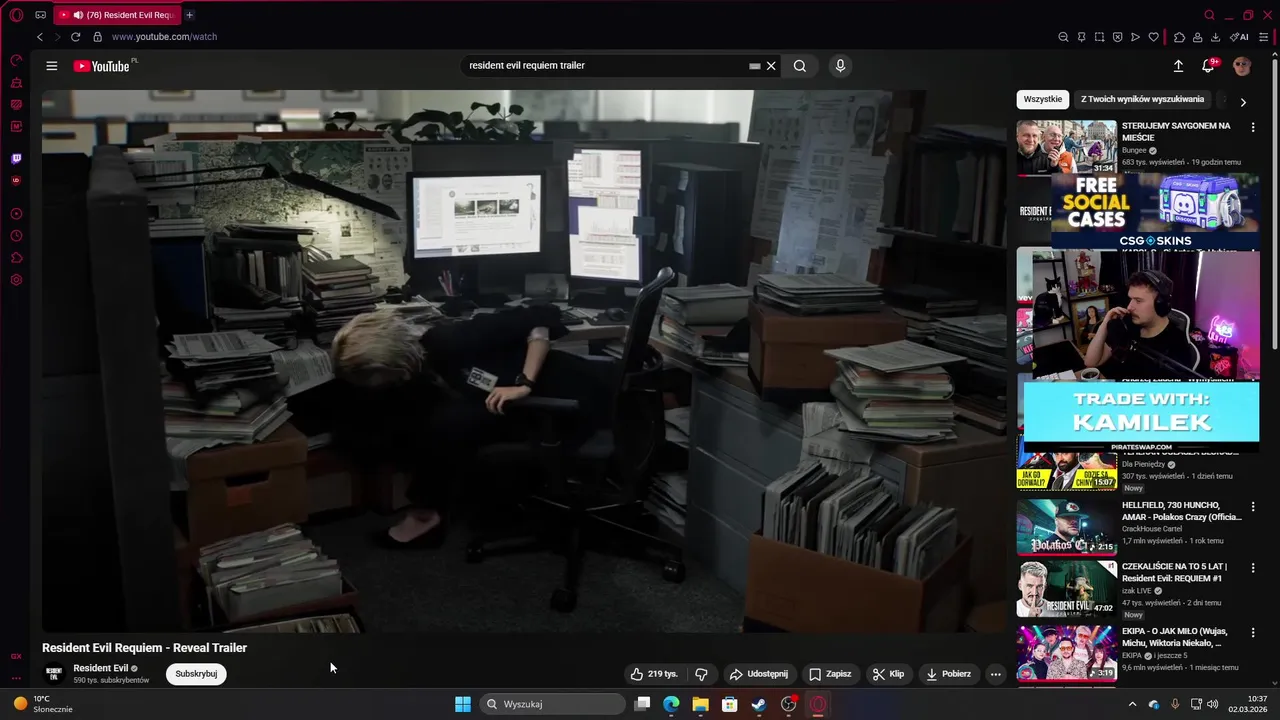Image resolution: width=1280 pixels, height=720 pixels.
Task: Start voice search with microphone
Action: 840,66
